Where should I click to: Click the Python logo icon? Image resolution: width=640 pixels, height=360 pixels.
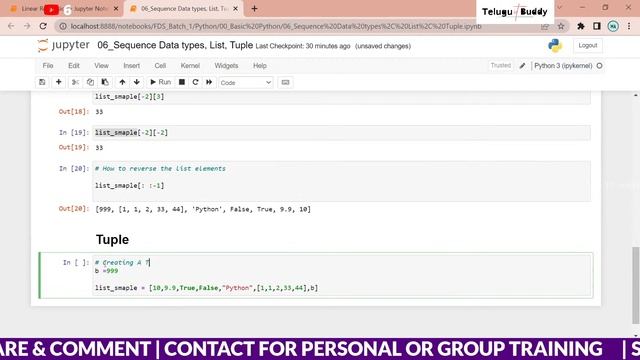(555, 45)
